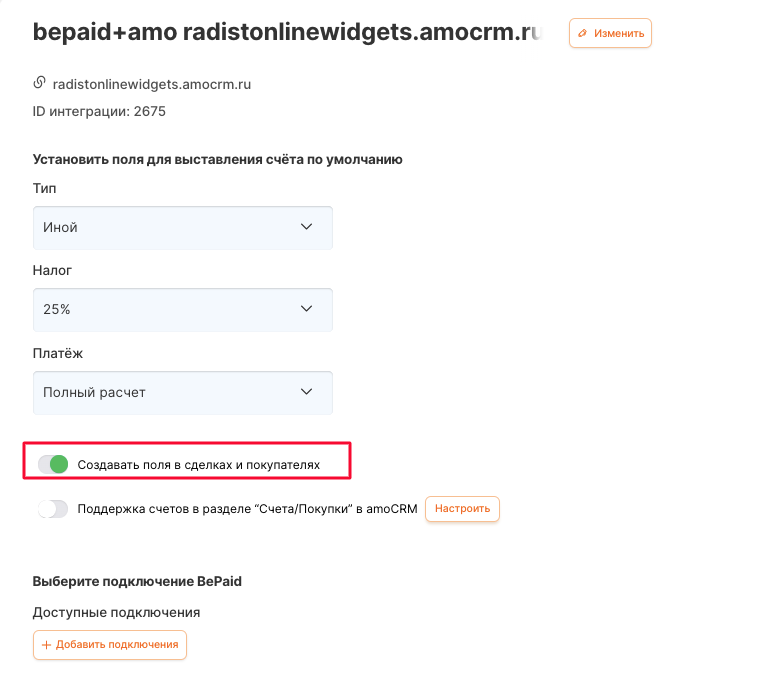Click the chevron arrow in the Налог field

coord(306,310)
